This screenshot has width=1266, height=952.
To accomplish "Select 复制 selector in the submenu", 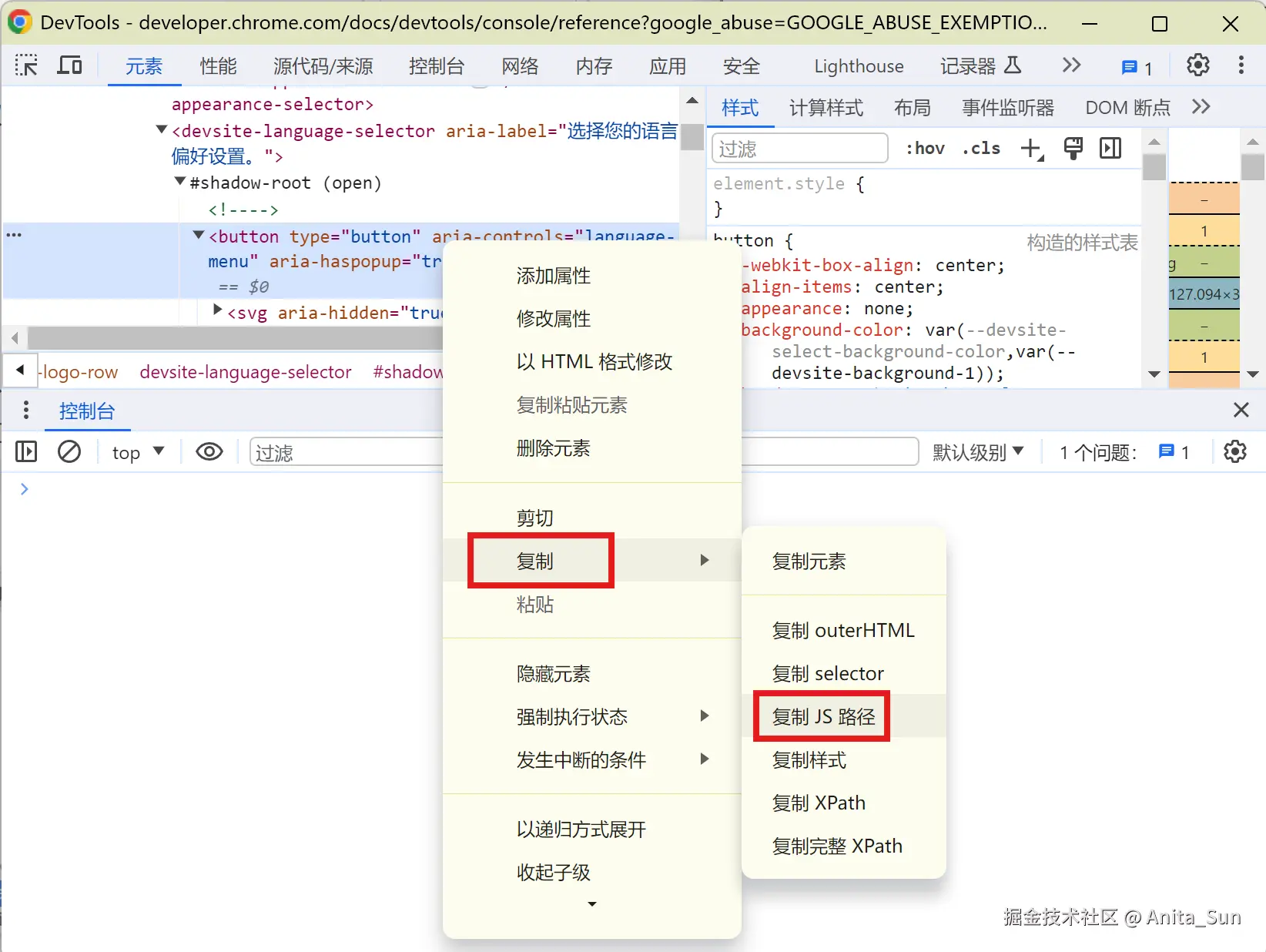I will [x=844, y=674].
